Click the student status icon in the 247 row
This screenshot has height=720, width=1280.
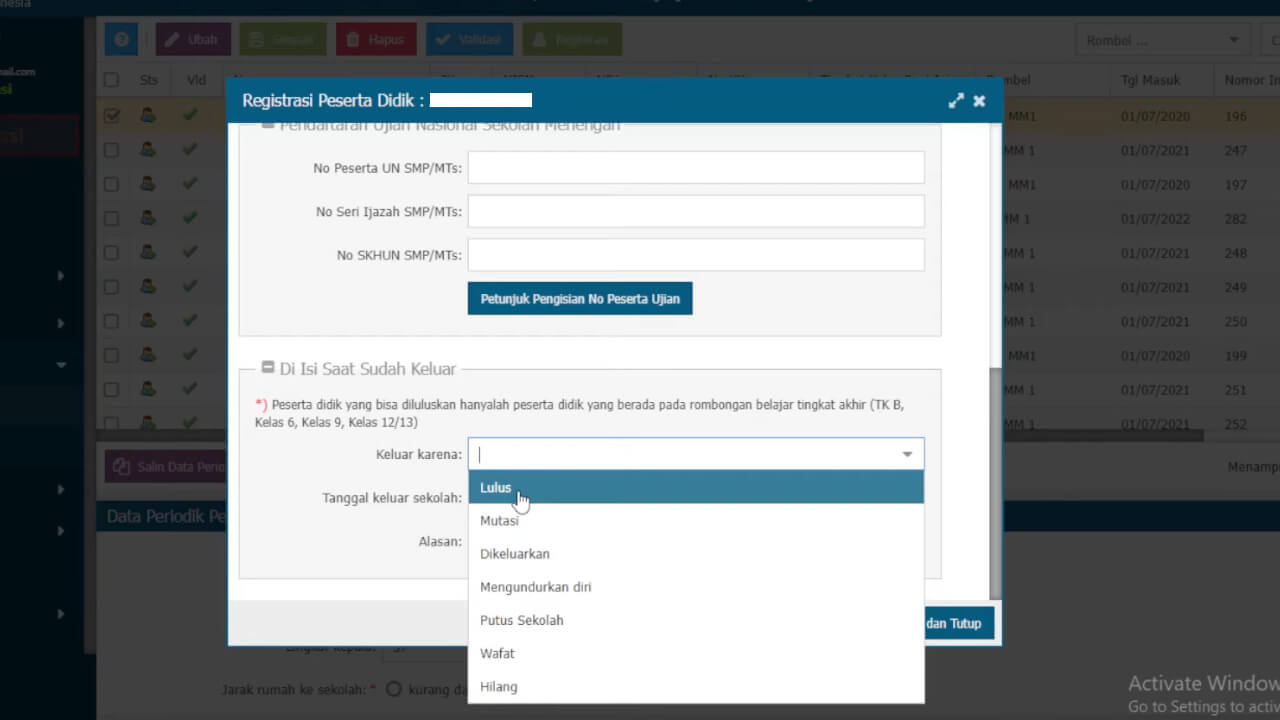pyautogui.click(x=148, y=150)
